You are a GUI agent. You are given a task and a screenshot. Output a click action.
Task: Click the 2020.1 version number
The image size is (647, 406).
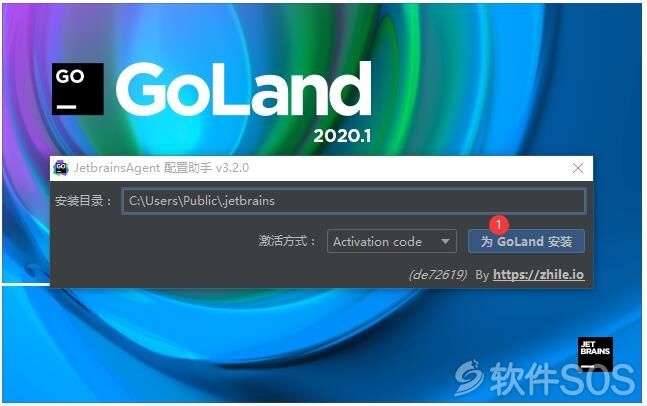click(x=342, y=136)
